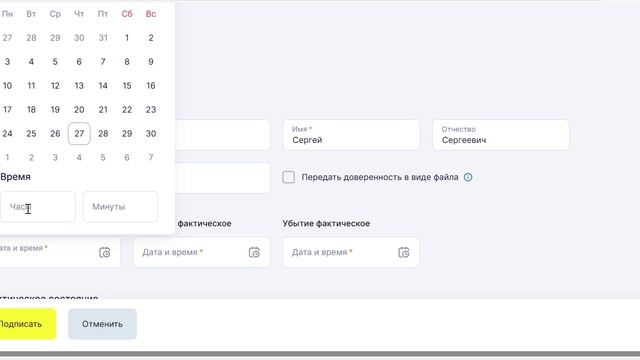Image resolution: width=640 pixels, height=360 pixels.
Task: Select day 19 in the calendar
Action: 55,110
